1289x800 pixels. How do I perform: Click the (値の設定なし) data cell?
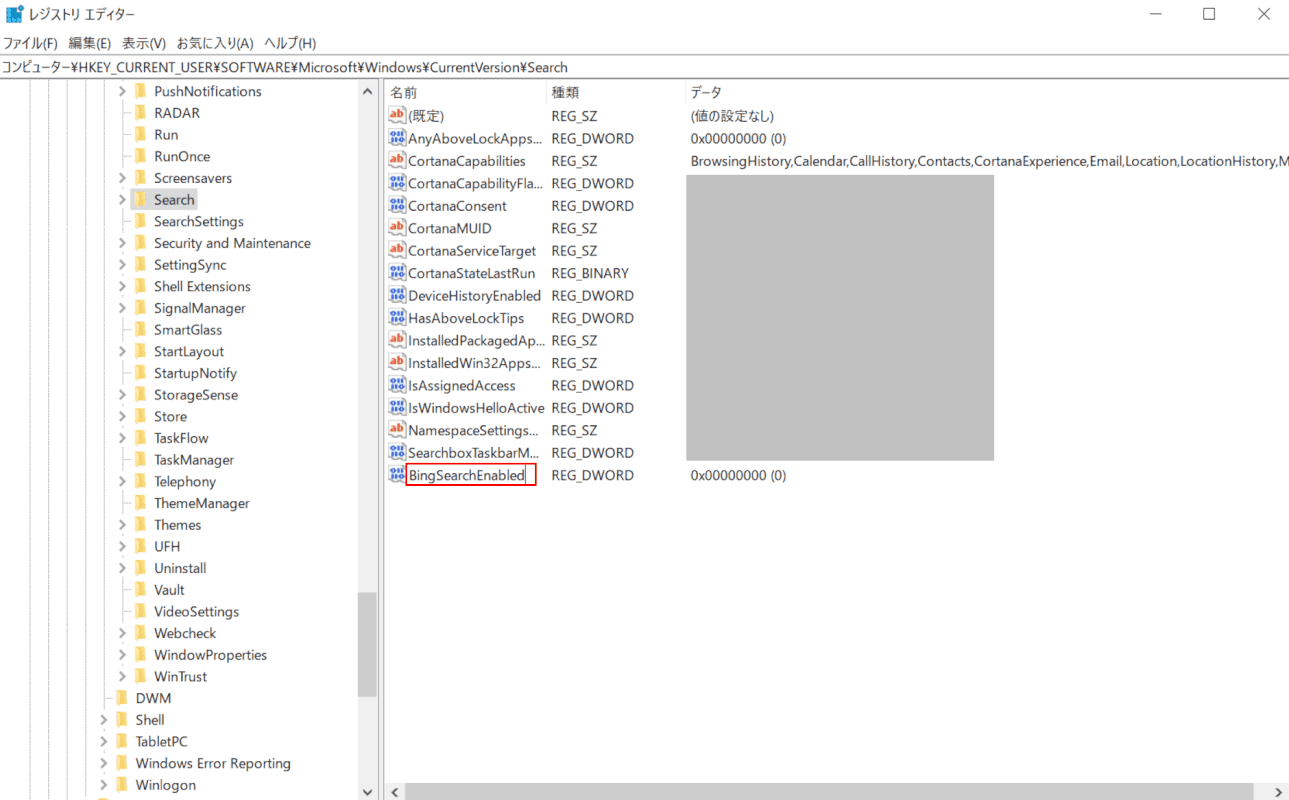click(x=732, y=116)
